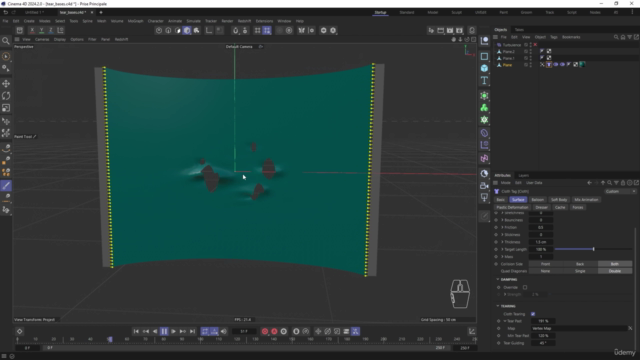
Task: Pause the timeline playback
Action: pos(164,331)
